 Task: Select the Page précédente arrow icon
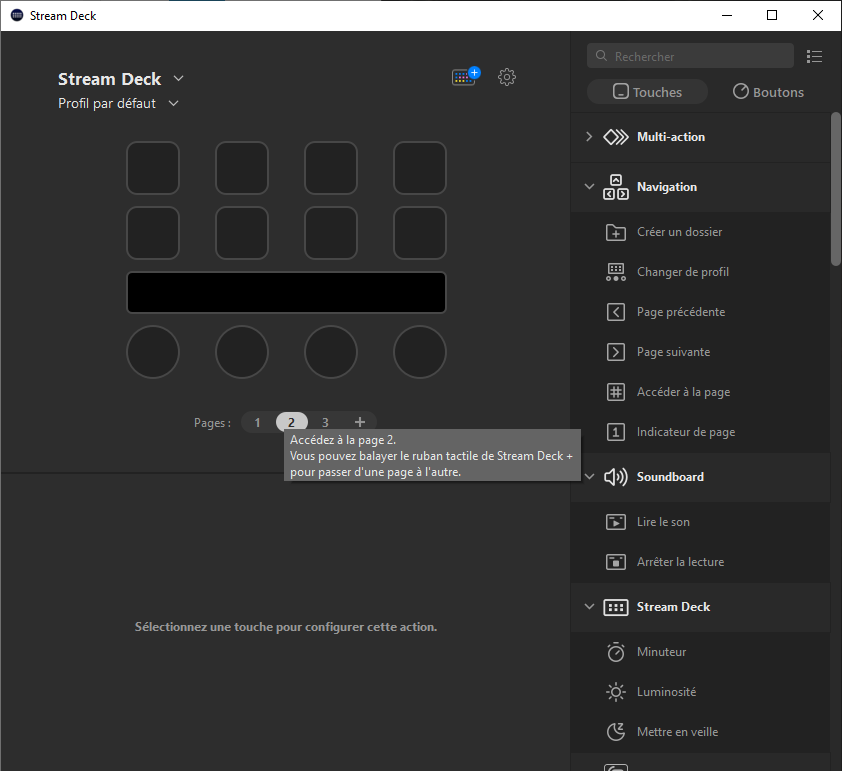tap(616, 312)
